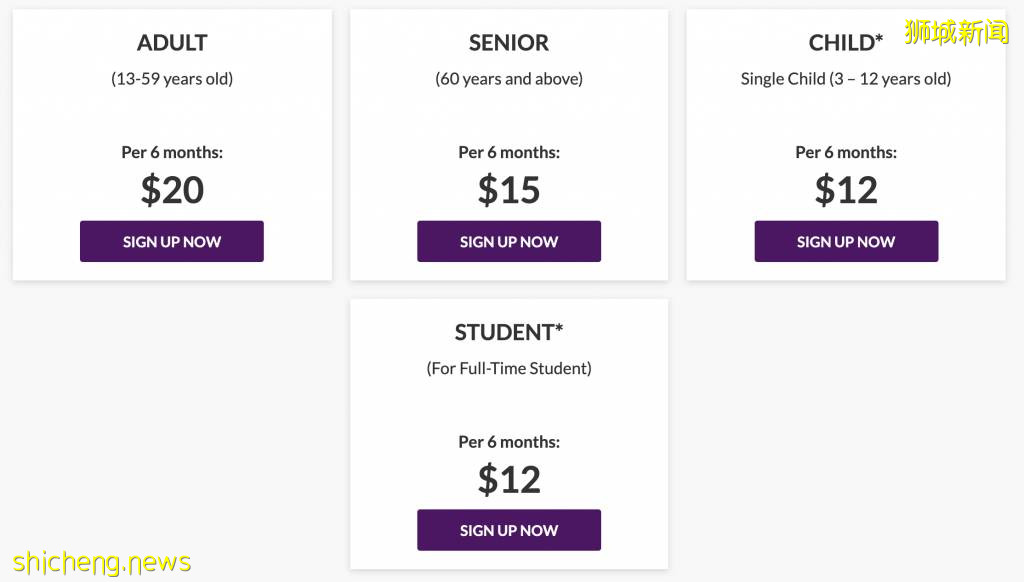Click the "Single Child (3 – 12 years old)" text
1024x582 pixels.
pos(846,79)
